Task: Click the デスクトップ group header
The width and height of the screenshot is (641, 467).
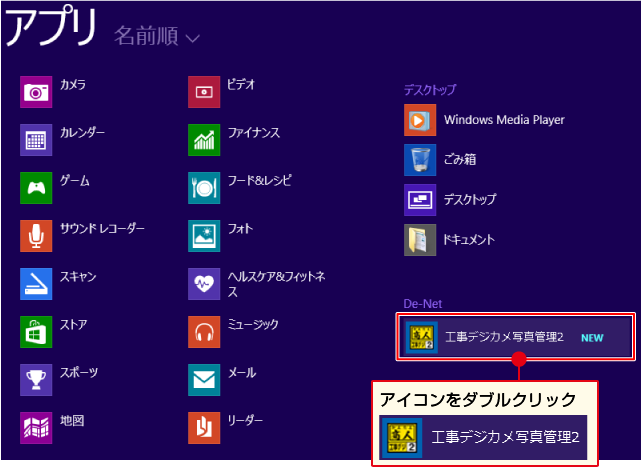Action: coord(430,90)
